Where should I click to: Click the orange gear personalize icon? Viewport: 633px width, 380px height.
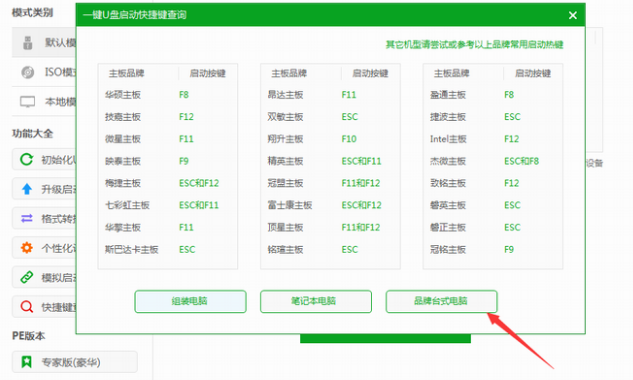click(27, 248)
